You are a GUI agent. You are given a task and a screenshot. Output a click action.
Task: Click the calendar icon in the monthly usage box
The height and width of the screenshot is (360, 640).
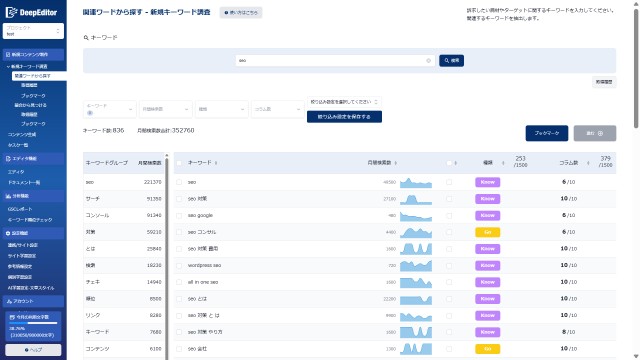(x=12, y=317)
